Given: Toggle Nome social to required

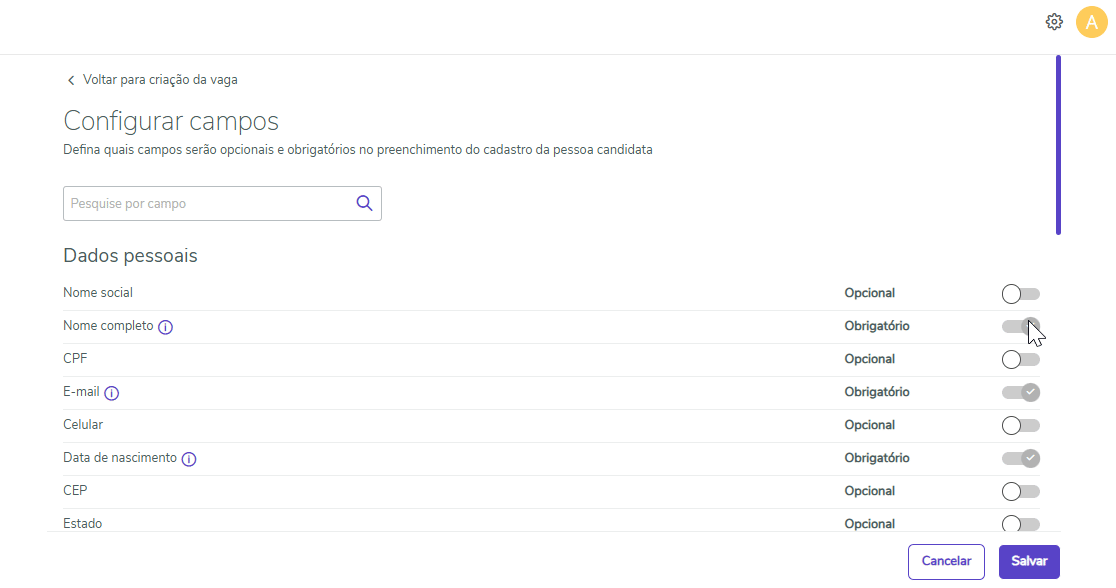Looking at the screenshot, I should [1020, 294].
